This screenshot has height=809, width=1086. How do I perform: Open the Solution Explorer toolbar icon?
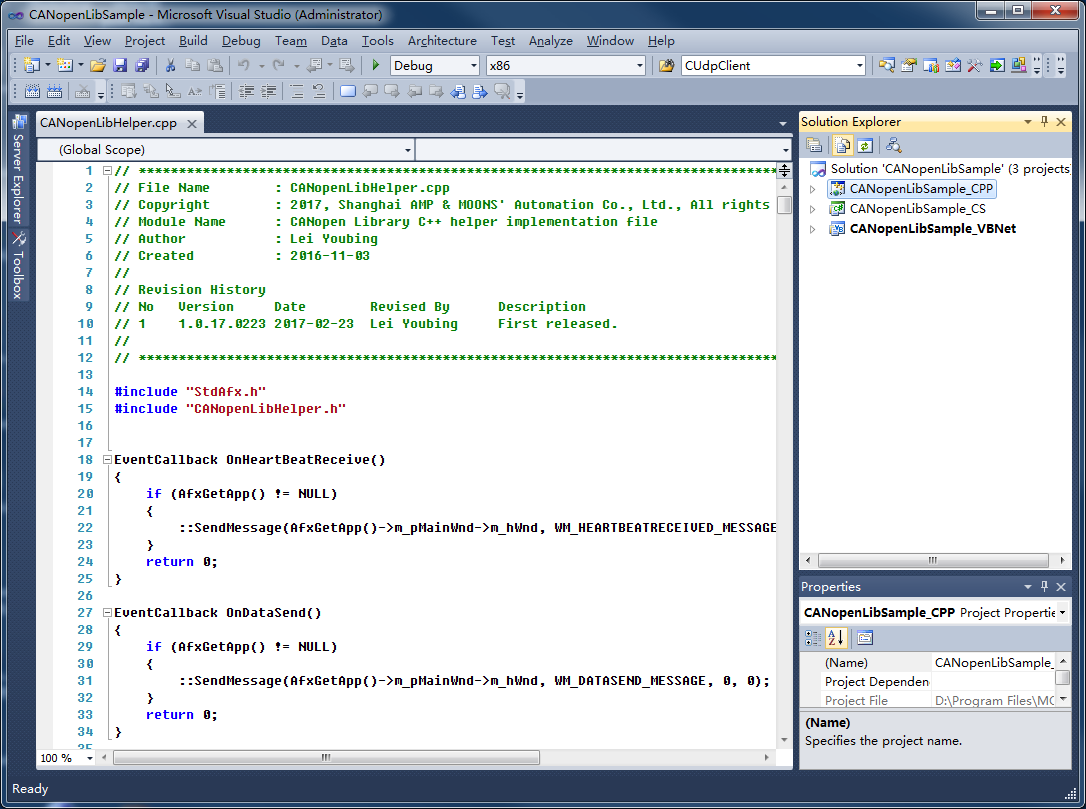[887, 66]
